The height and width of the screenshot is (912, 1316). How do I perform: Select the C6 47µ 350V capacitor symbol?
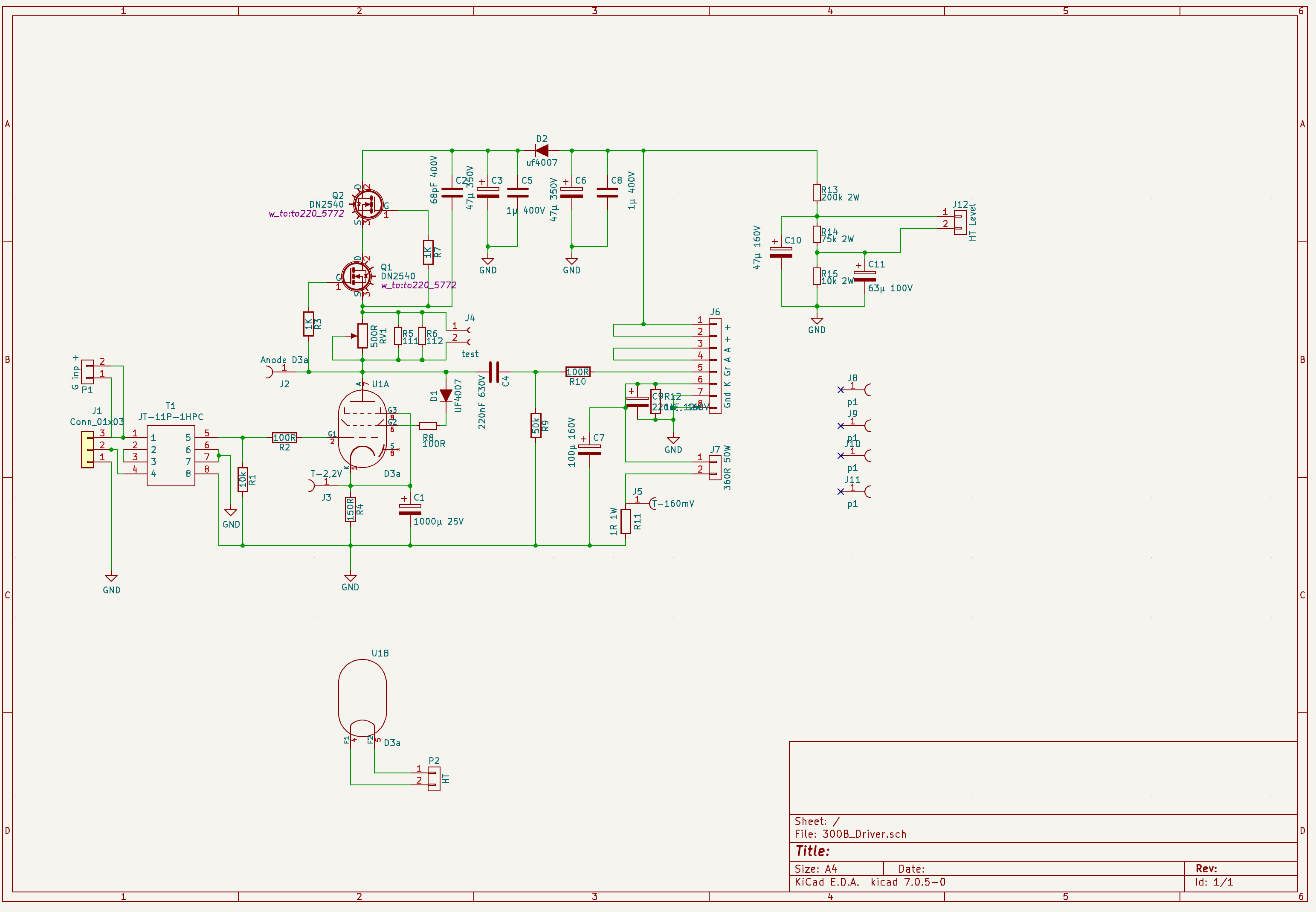tap(571, 192)
